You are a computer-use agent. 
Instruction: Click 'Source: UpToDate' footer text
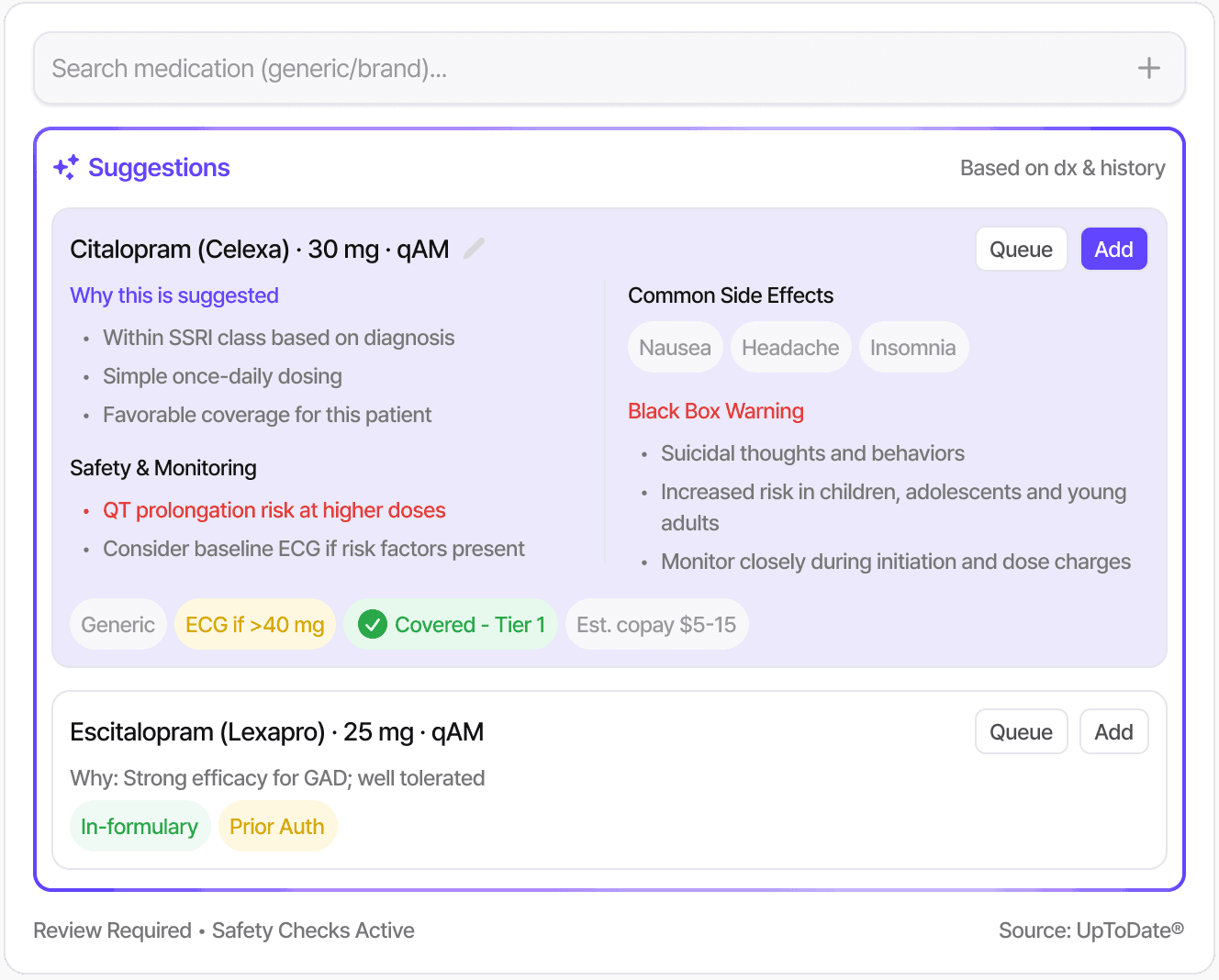[1091, 930]
